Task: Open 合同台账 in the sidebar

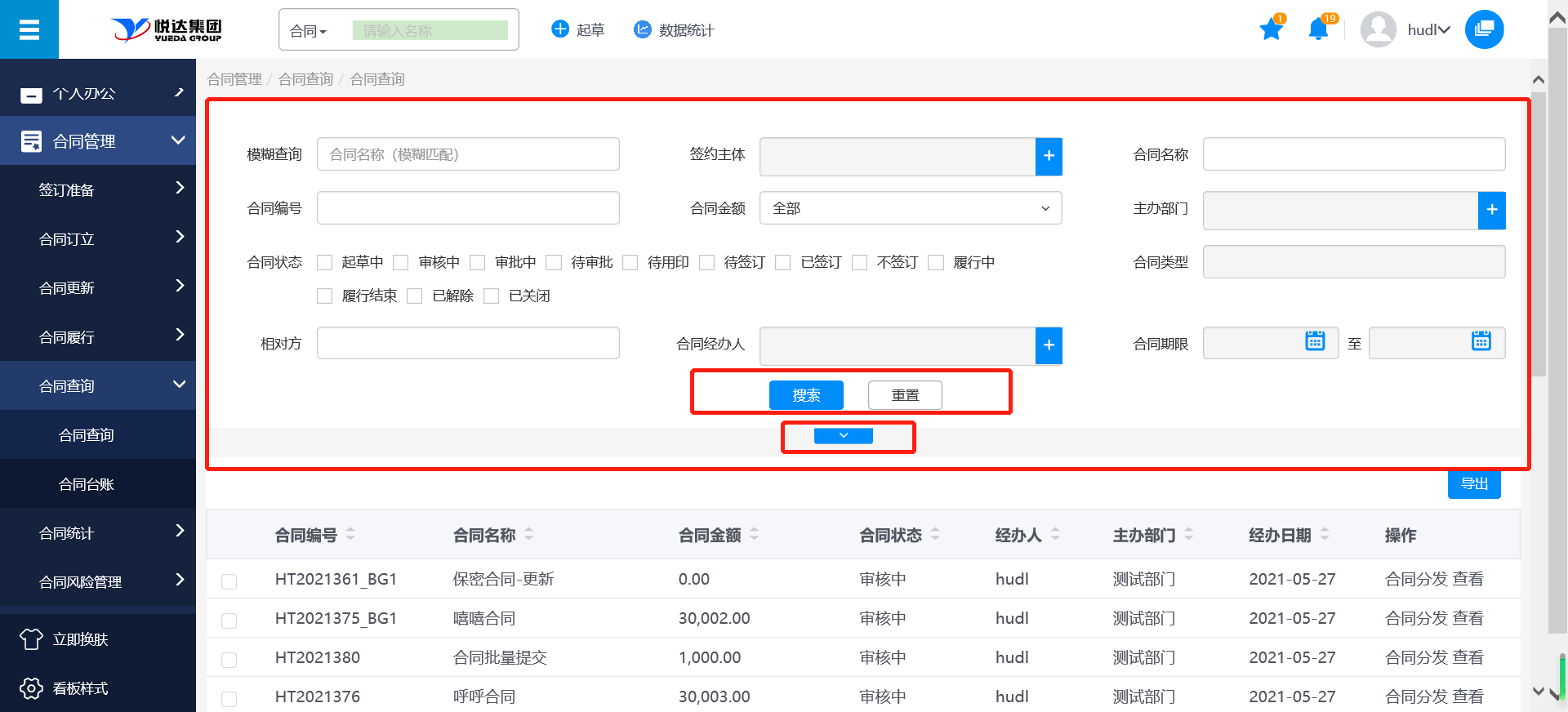Action: point(87,484)
